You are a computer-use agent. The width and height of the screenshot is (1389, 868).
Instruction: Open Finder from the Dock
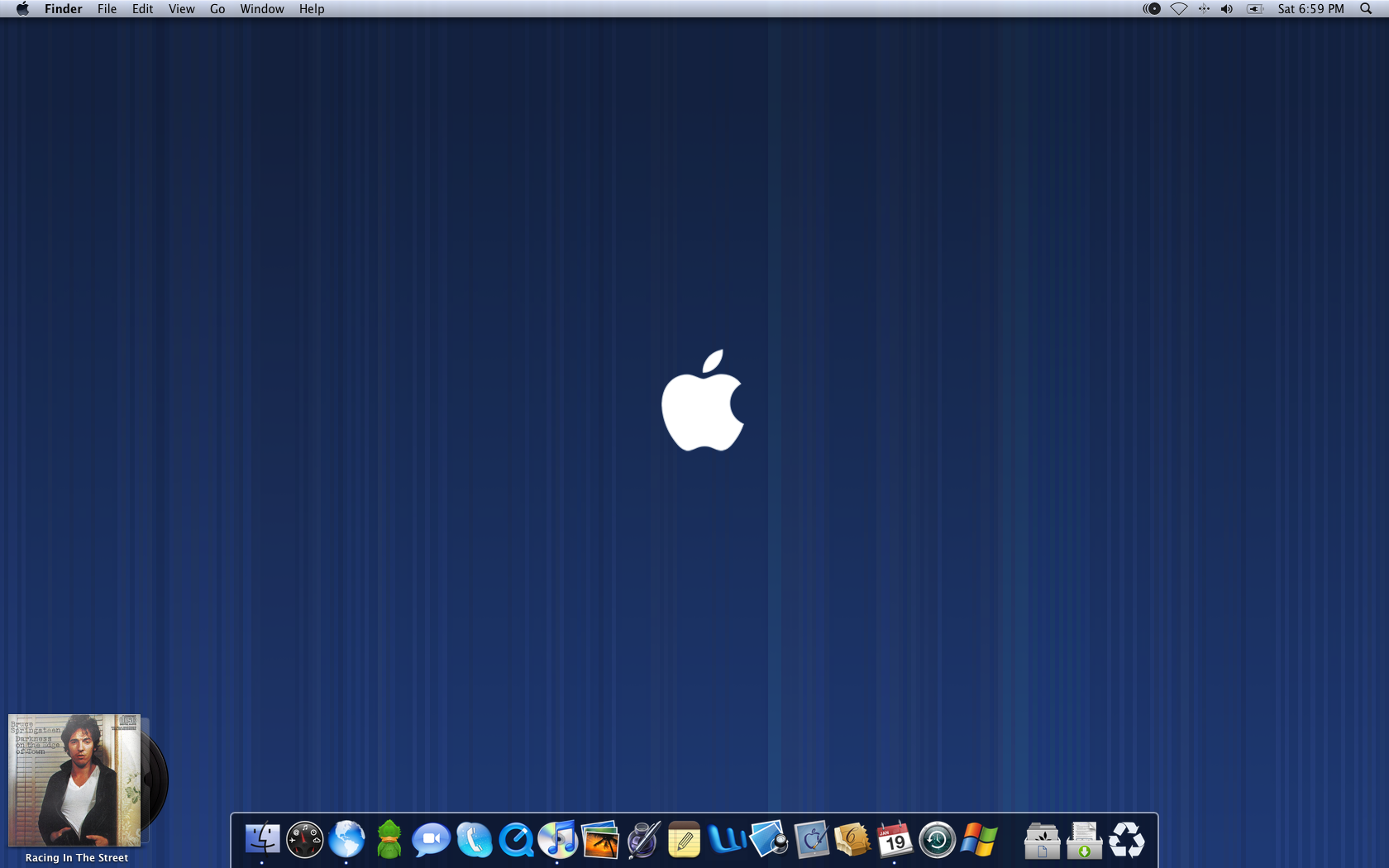pos(262,840)
